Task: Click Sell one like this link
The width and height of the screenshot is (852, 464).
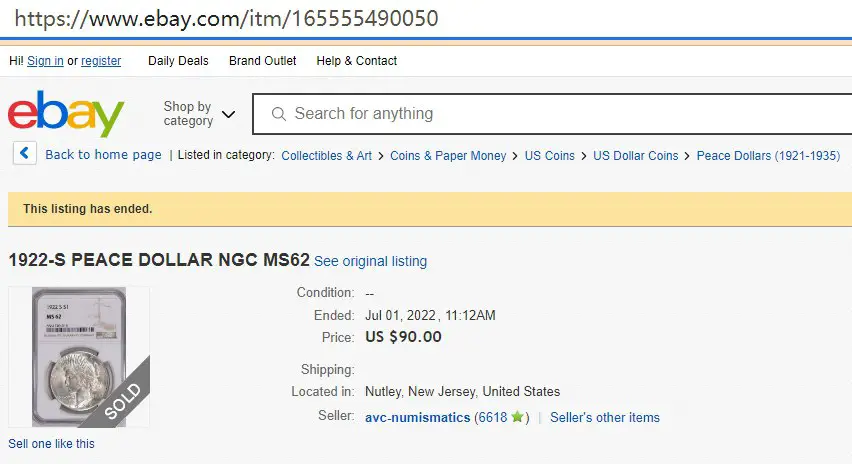Action: 51,443
